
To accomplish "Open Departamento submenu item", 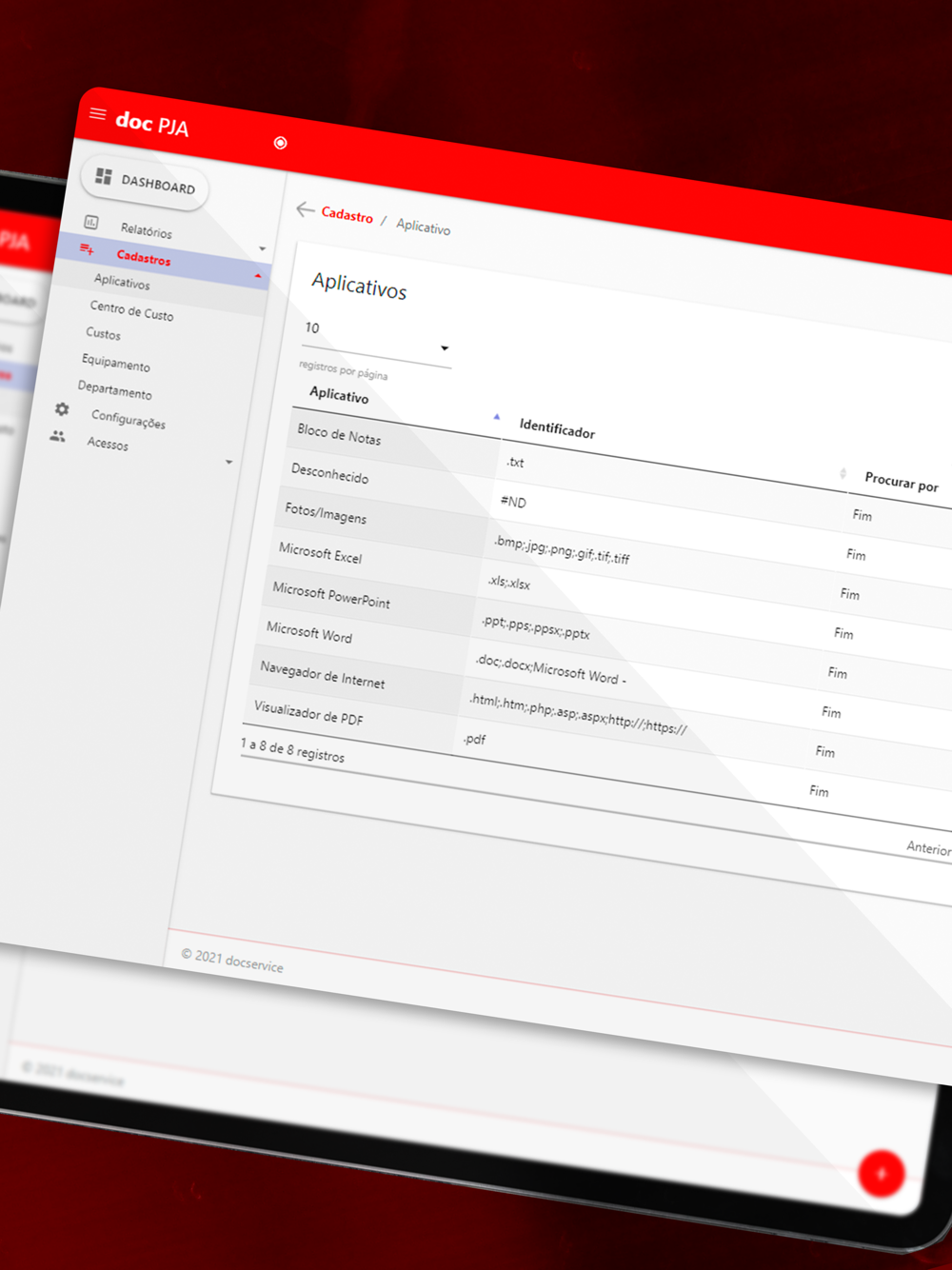I will [114, 389].
